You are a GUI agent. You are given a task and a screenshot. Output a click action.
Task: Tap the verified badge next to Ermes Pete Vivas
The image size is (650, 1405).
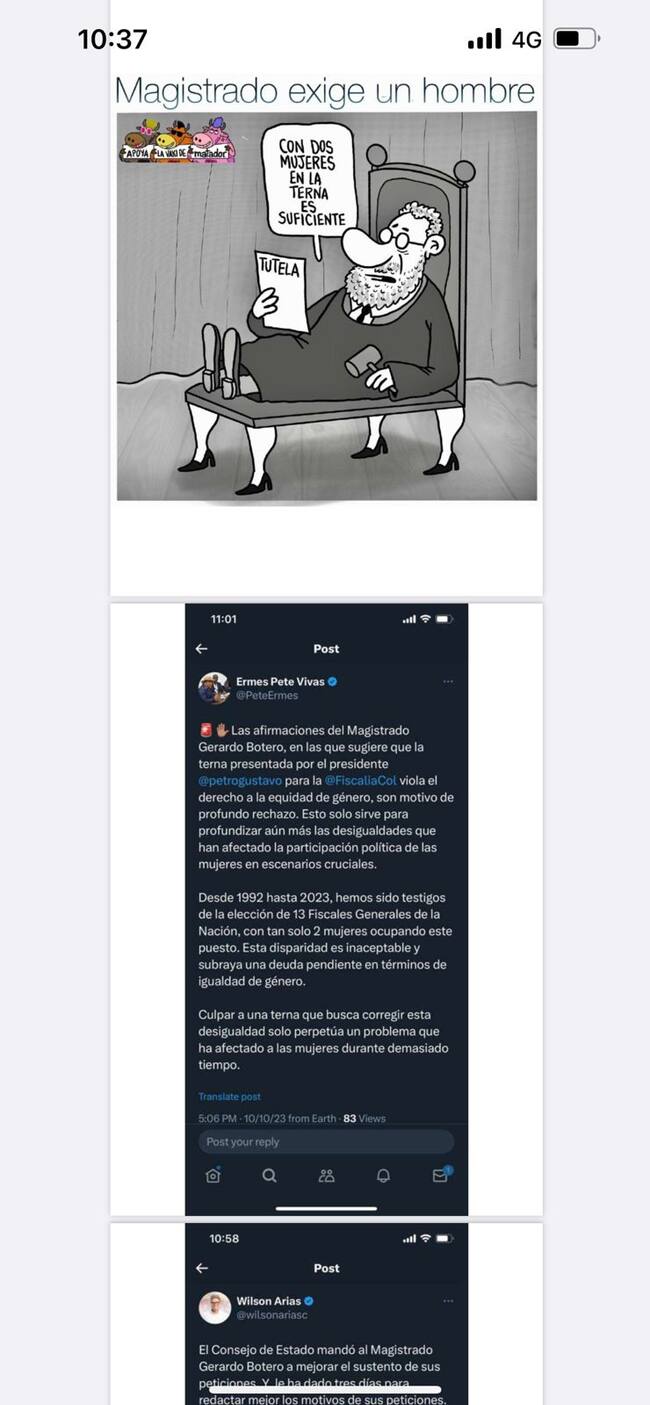click(x=333, y=681)
